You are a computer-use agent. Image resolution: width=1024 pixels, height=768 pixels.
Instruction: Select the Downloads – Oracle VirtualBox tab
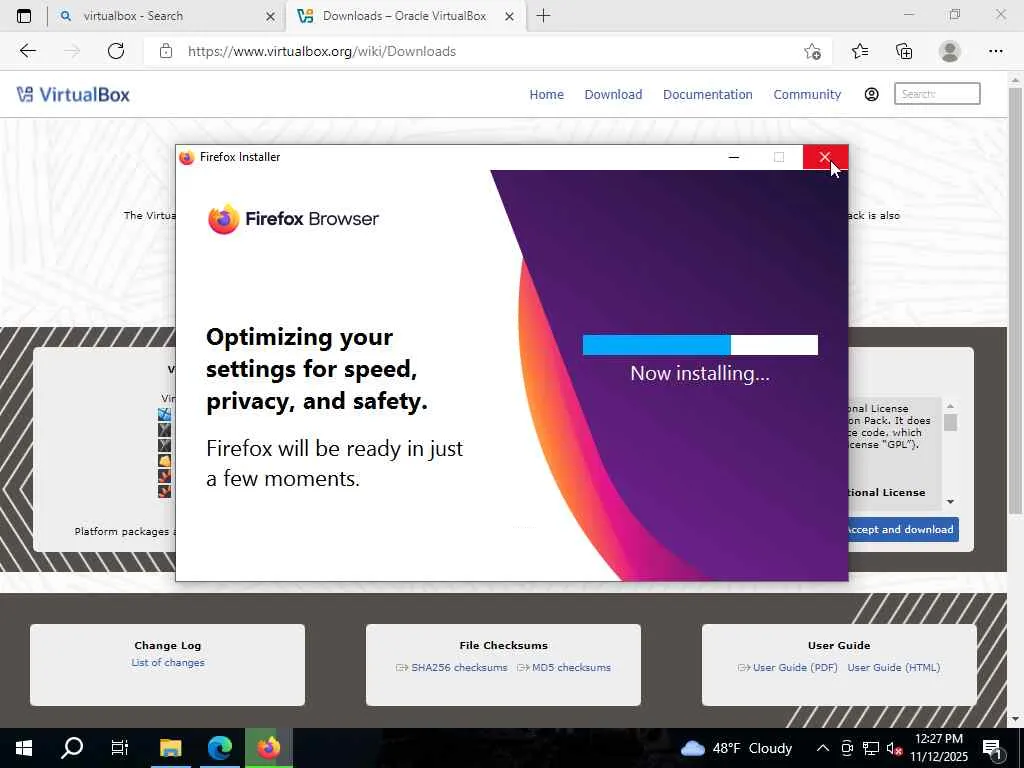[x=405, y=16]
